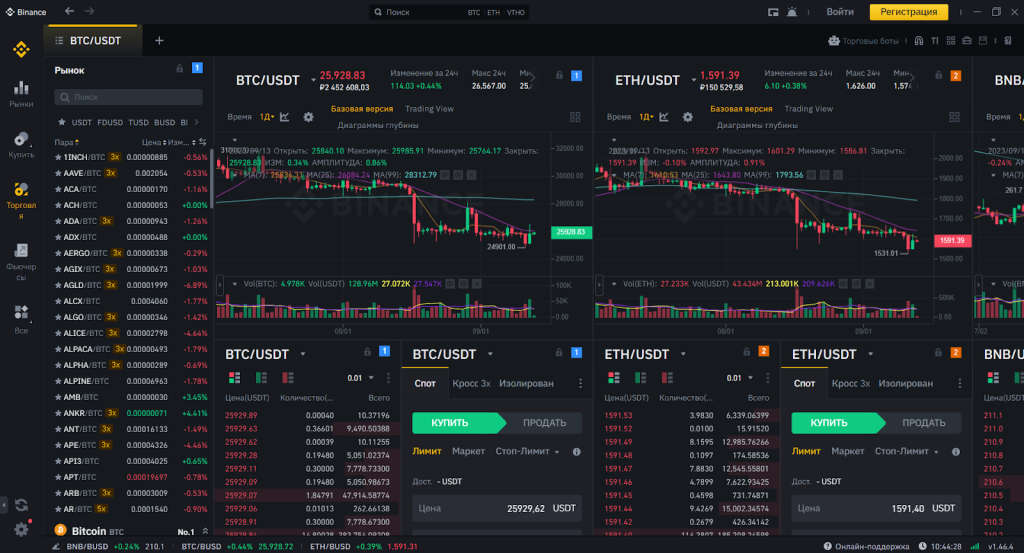The image size is (1024, 553).
Task: Choose the Маркет order type in the BTC form
Action: coord(468,452)
